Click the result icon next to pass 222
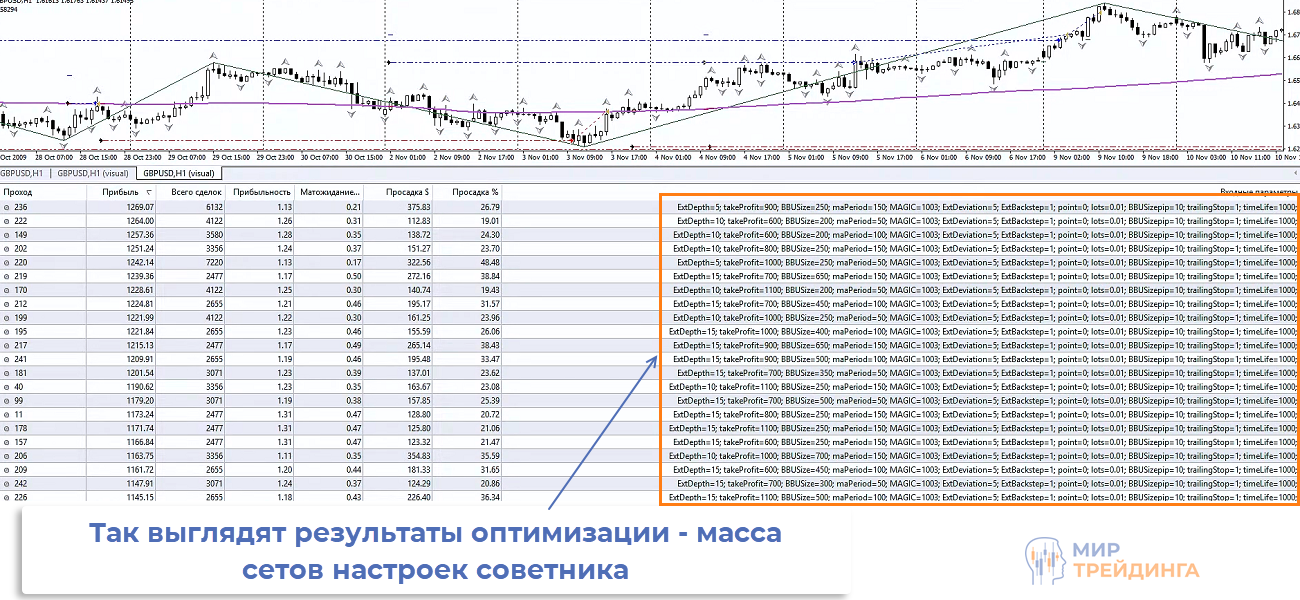Screen dimensions: 1300x600 click(10, 220)
